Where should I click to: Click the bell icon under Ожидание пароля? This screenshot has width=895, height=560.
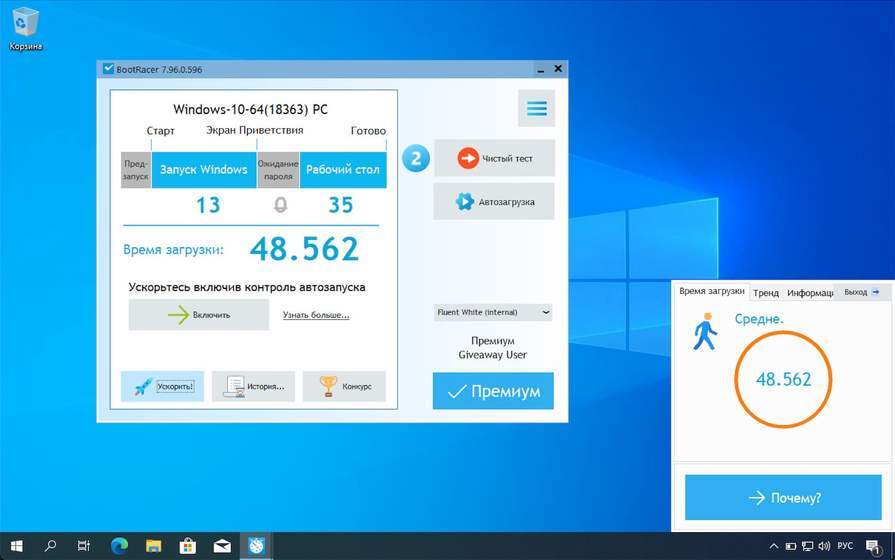[x=279, y=205]
